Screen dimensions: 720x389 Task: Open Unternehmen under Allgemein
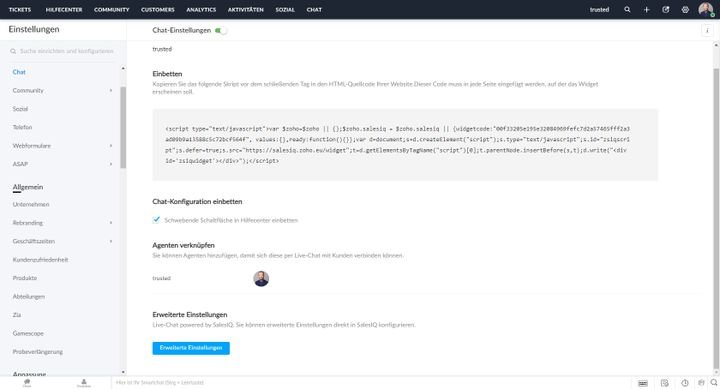coord(31,204)
